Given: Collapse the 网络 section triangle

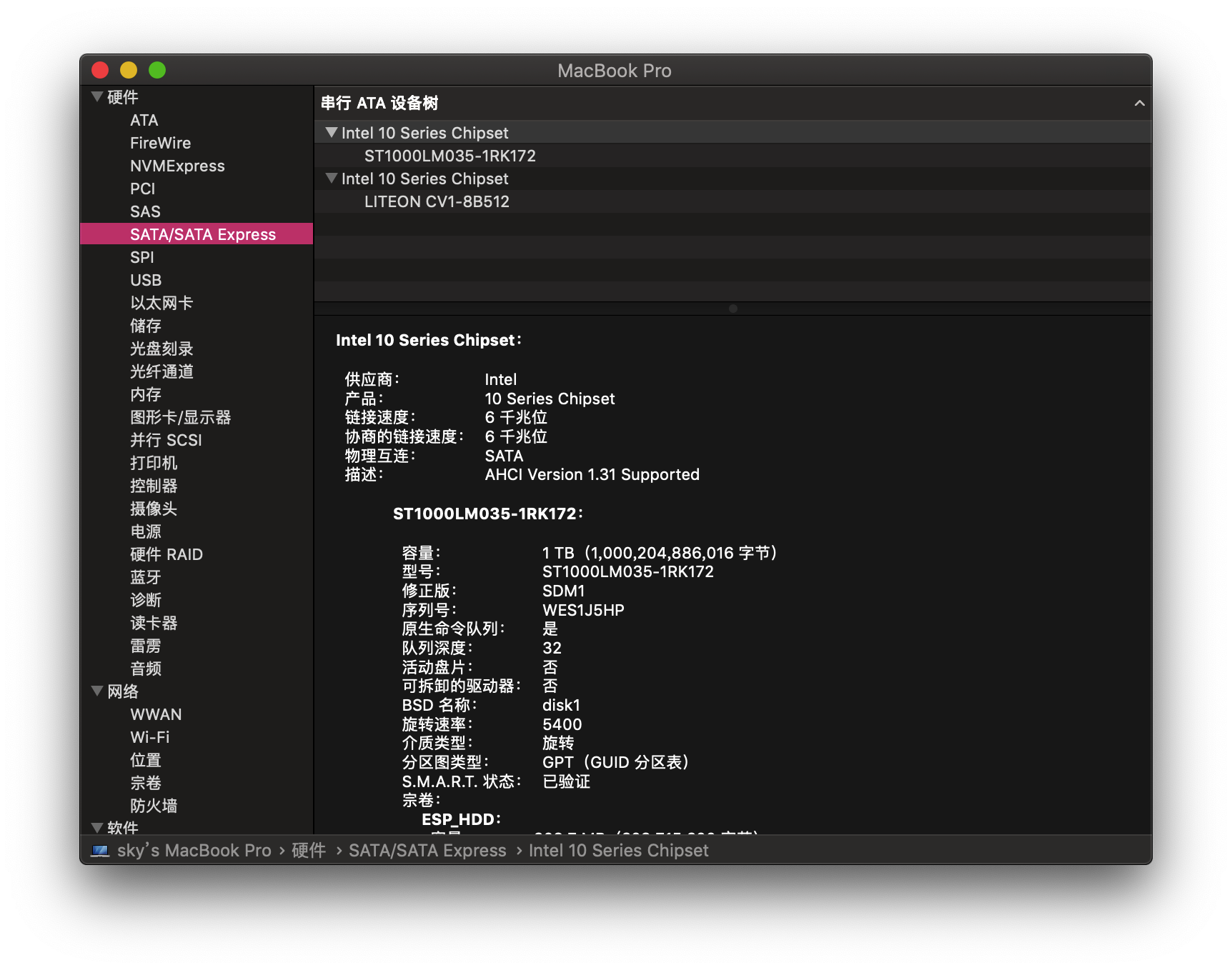Looking at the screenshot, I should [x=97, y=691].
